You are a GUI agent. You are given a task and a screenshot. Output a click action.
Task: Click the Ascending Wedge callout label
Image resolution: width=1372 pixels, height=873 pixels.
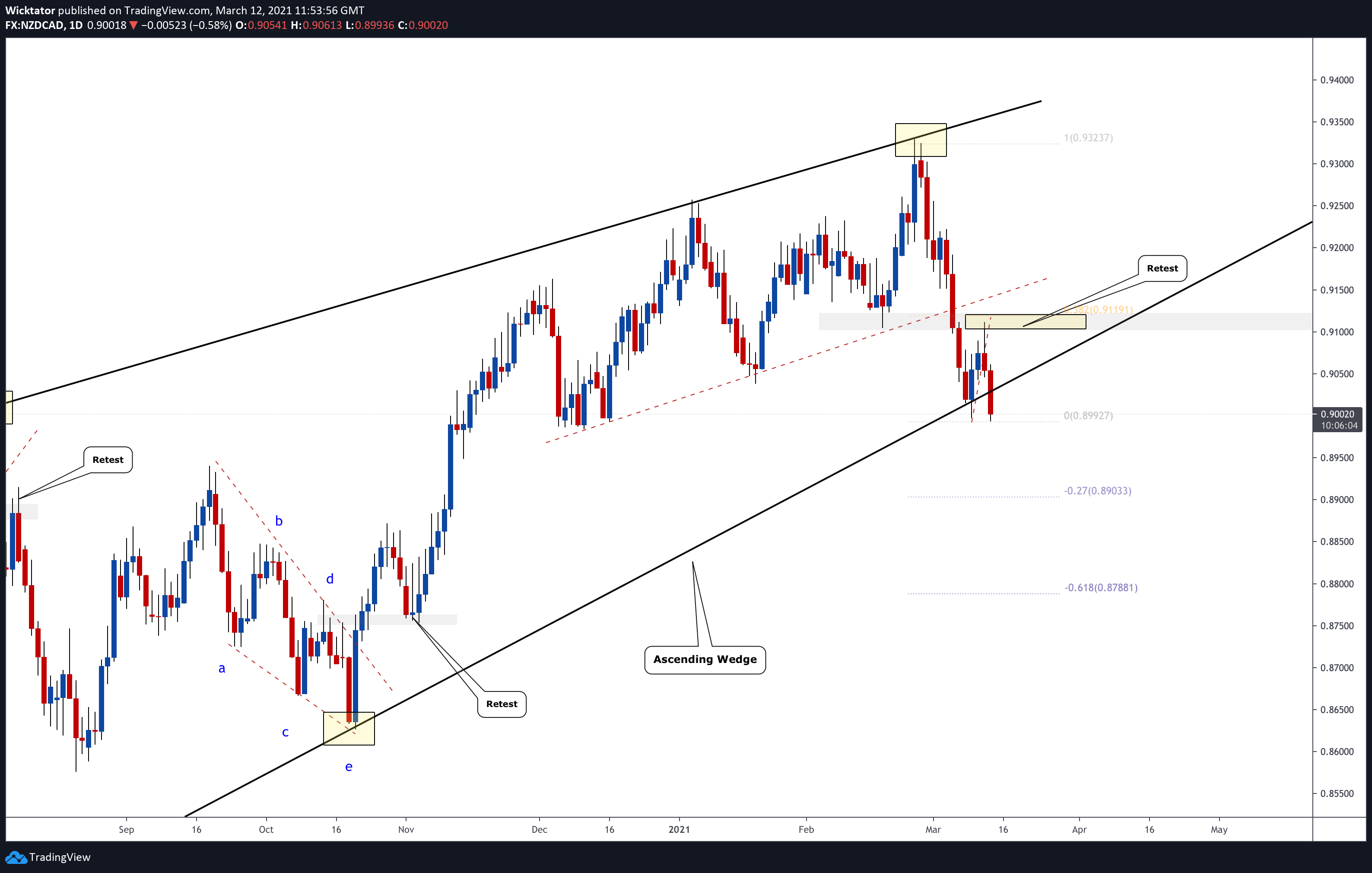click(x=705, y=660)
